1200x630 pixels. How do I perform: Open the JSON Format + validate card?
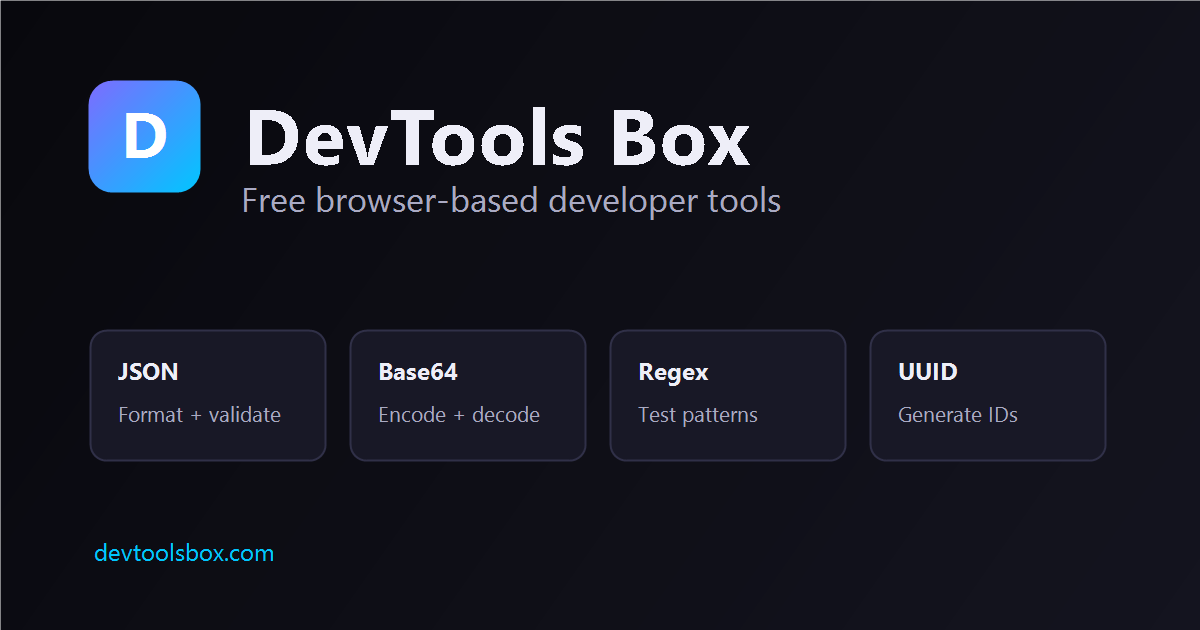pos(208,395)
